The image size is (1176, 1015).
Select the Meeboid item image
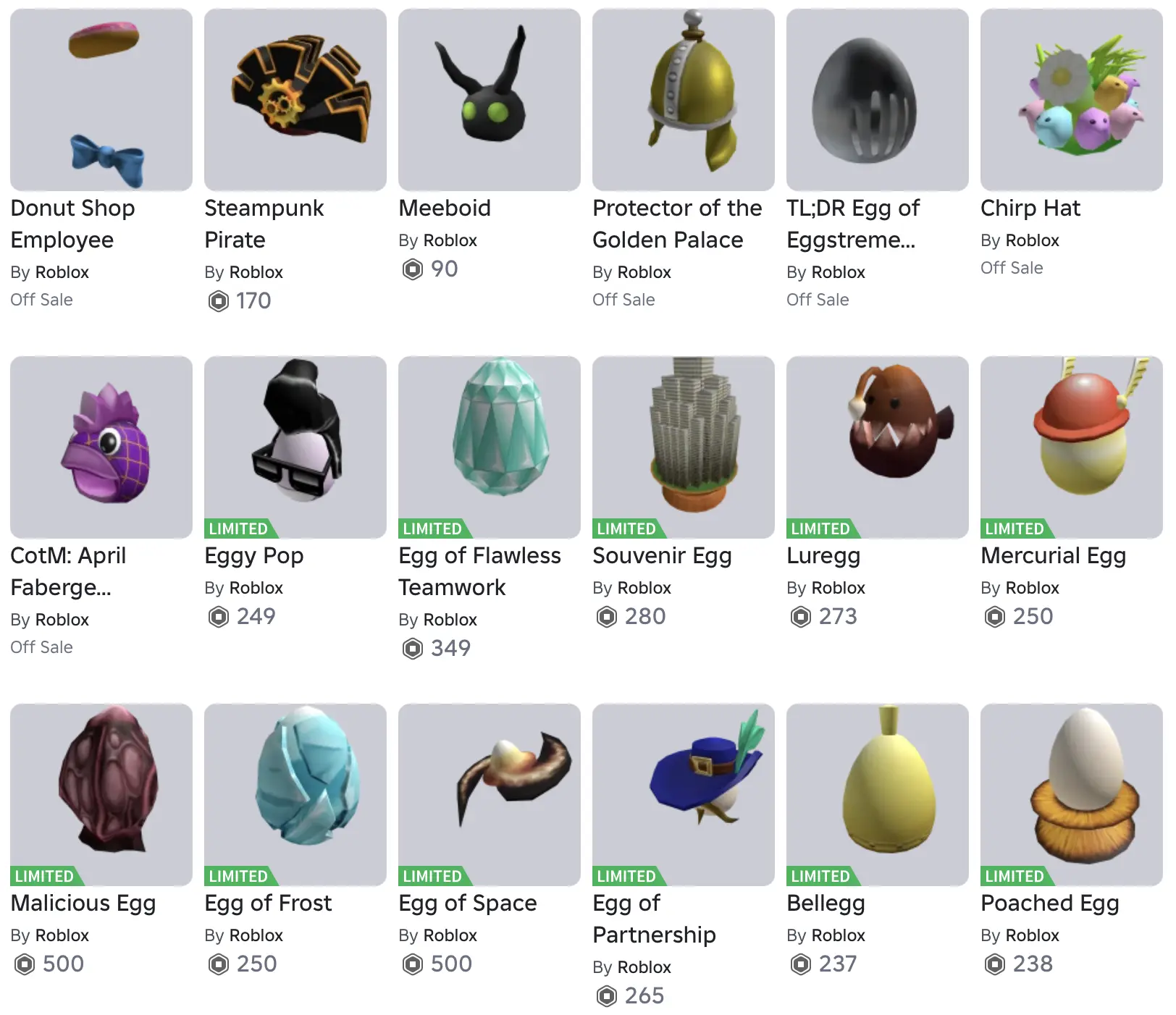click(x=490, y=100)
